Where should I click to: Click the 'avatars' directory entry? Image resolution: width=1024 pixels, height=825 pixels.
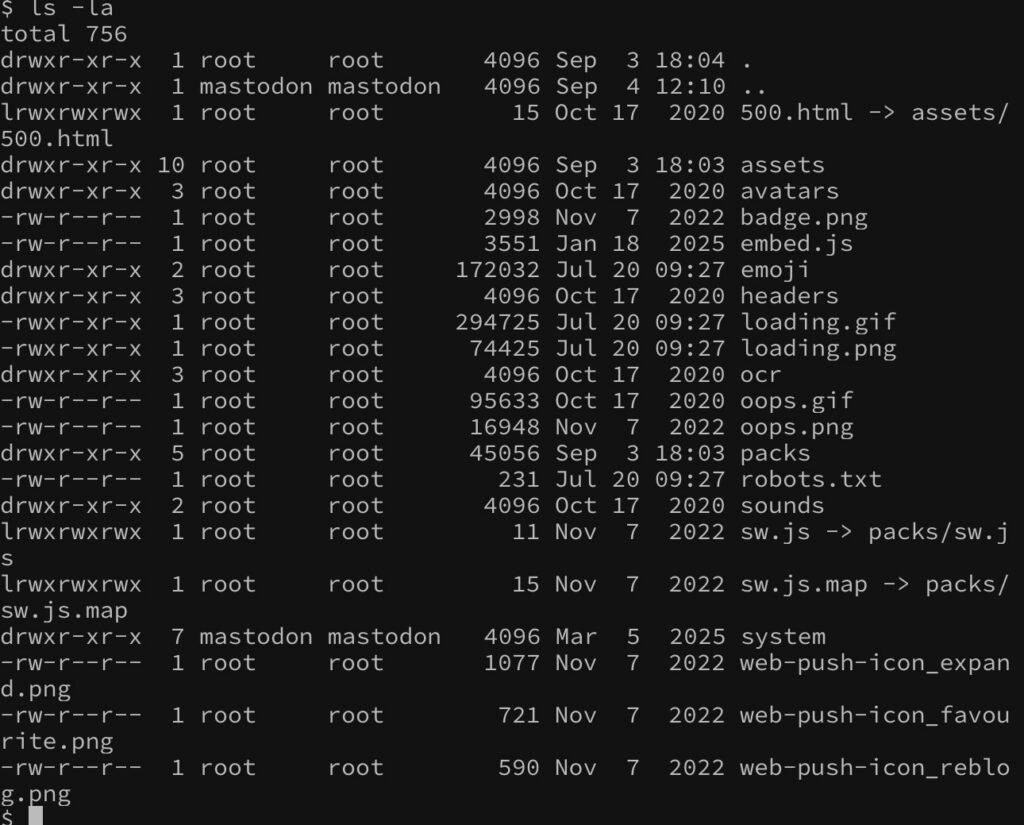[789, 191]
